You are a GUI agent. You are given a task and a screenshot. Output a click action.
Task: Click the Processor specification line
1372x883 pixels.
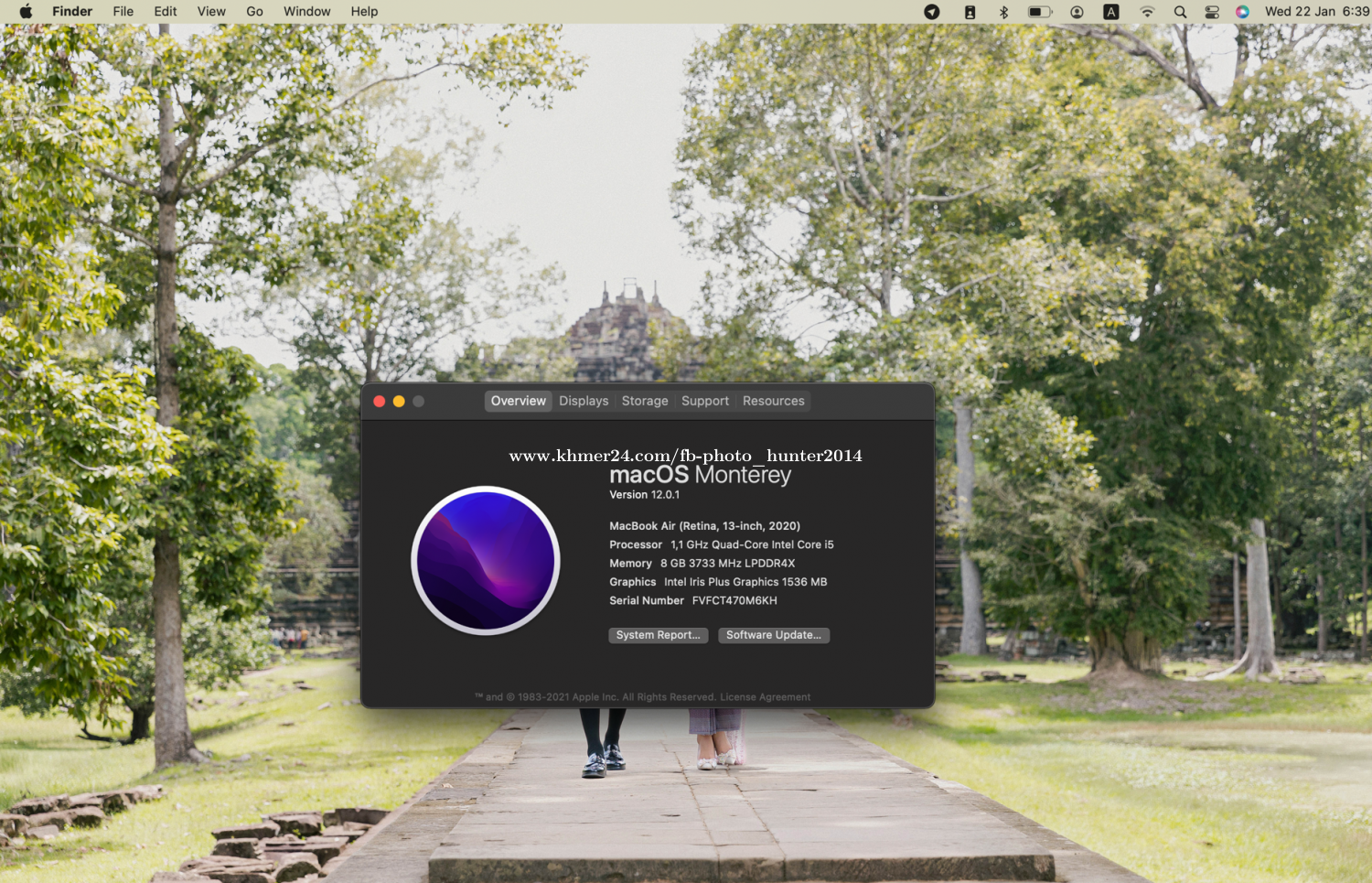pos(722,544)
